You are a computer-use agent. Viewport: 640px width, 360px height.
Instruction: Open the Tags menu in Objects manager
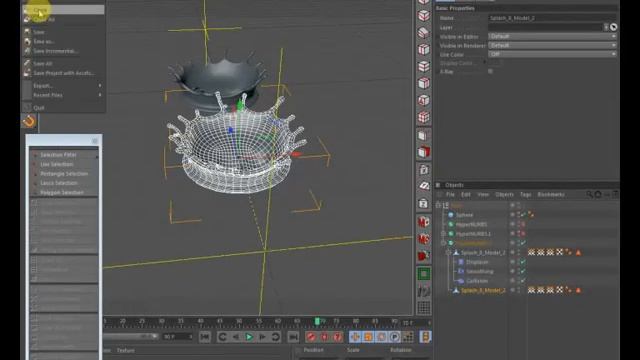(x=525, y=194)
